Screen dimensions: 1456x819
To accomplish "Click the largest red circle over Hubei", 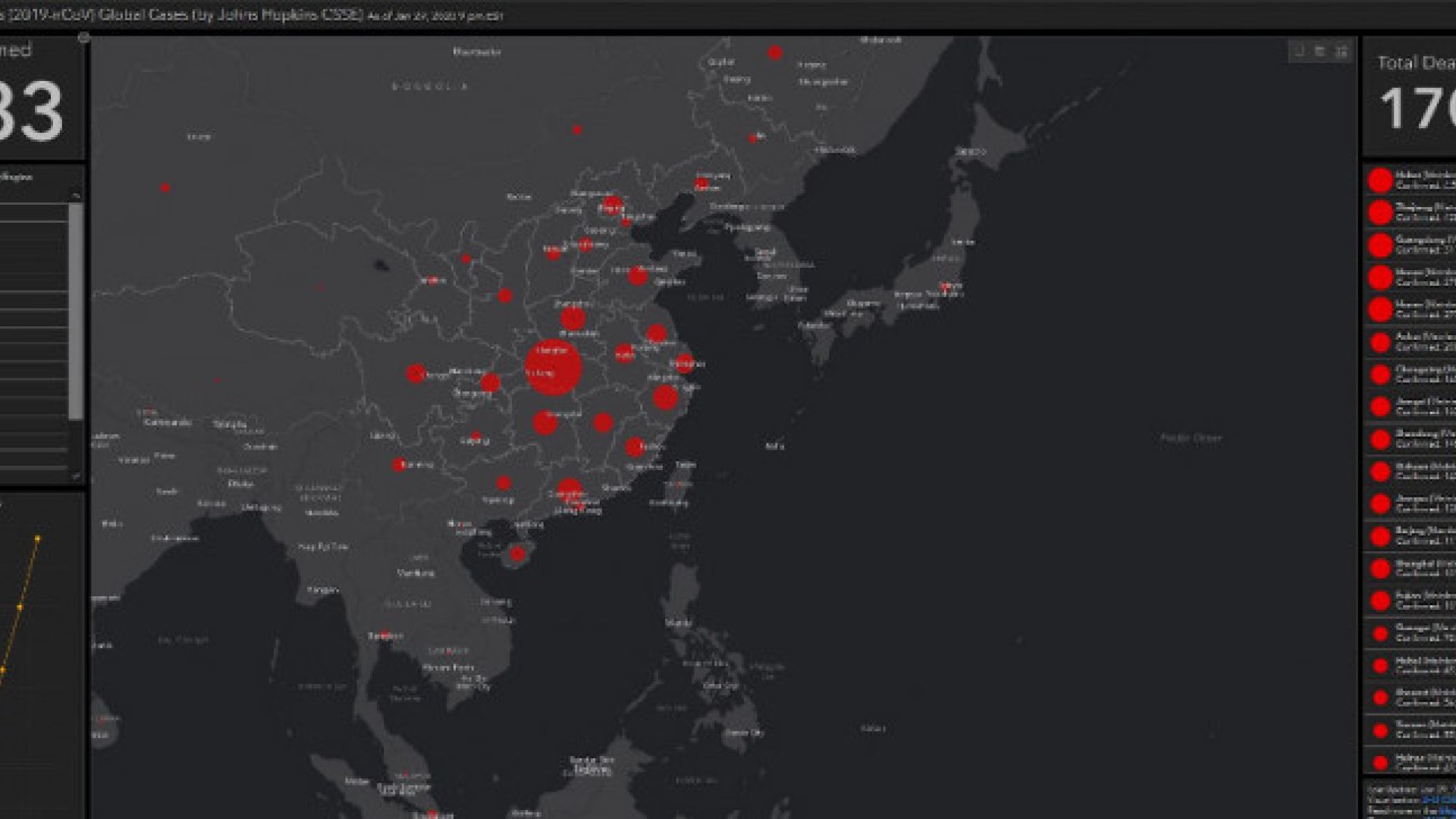I will click(x=553, y=369).
